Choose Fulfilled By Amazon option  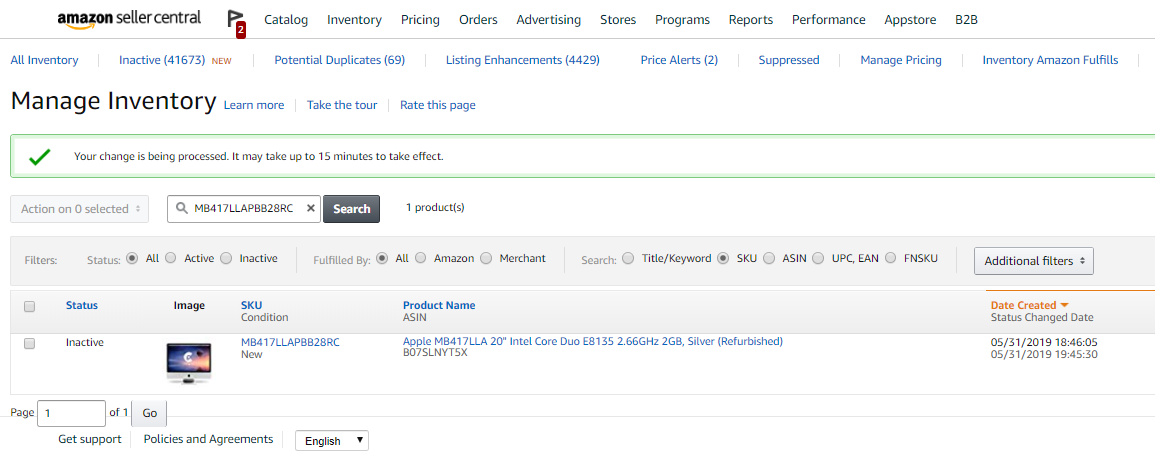point(421,258)
